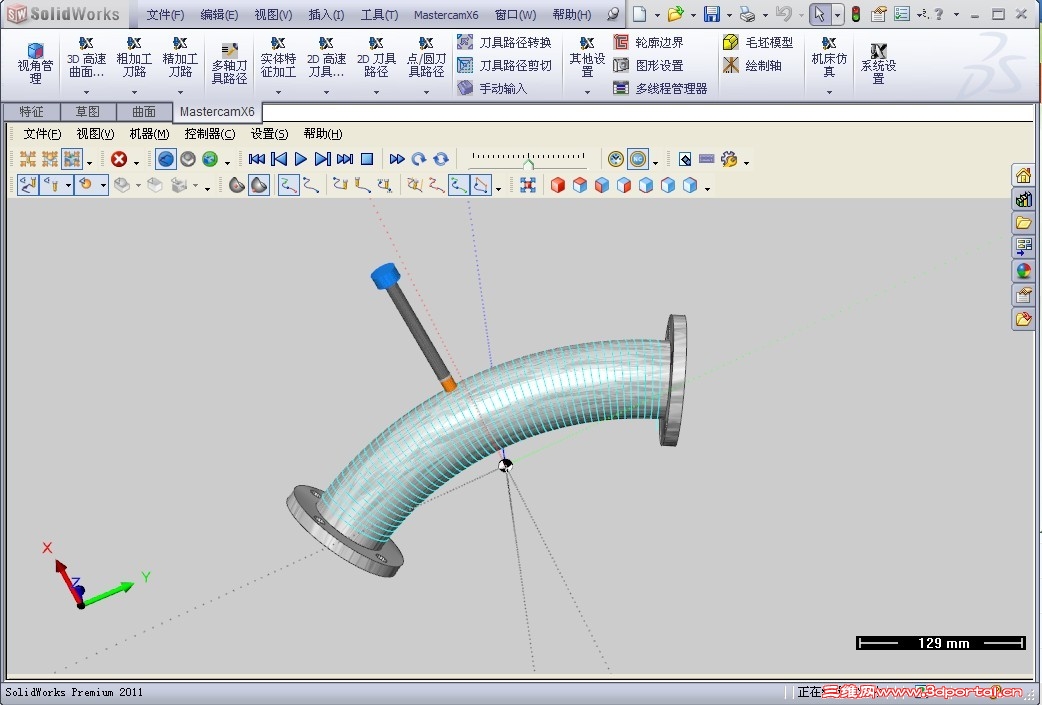1042x705 pixels.
Task: Open the MastercamX6 menu
Action: pyautogui.click(x=446, y=15)
